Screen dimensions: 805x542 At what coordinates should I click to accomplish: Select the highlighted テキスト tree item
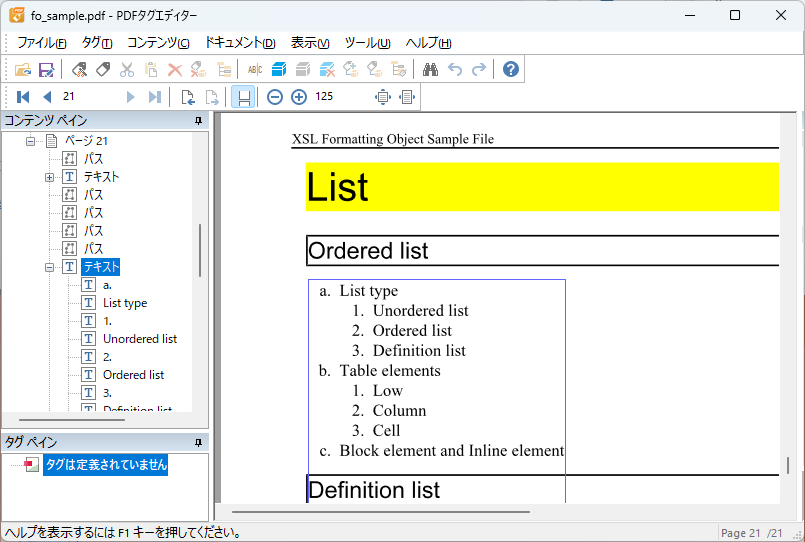(x=101, y=266)
